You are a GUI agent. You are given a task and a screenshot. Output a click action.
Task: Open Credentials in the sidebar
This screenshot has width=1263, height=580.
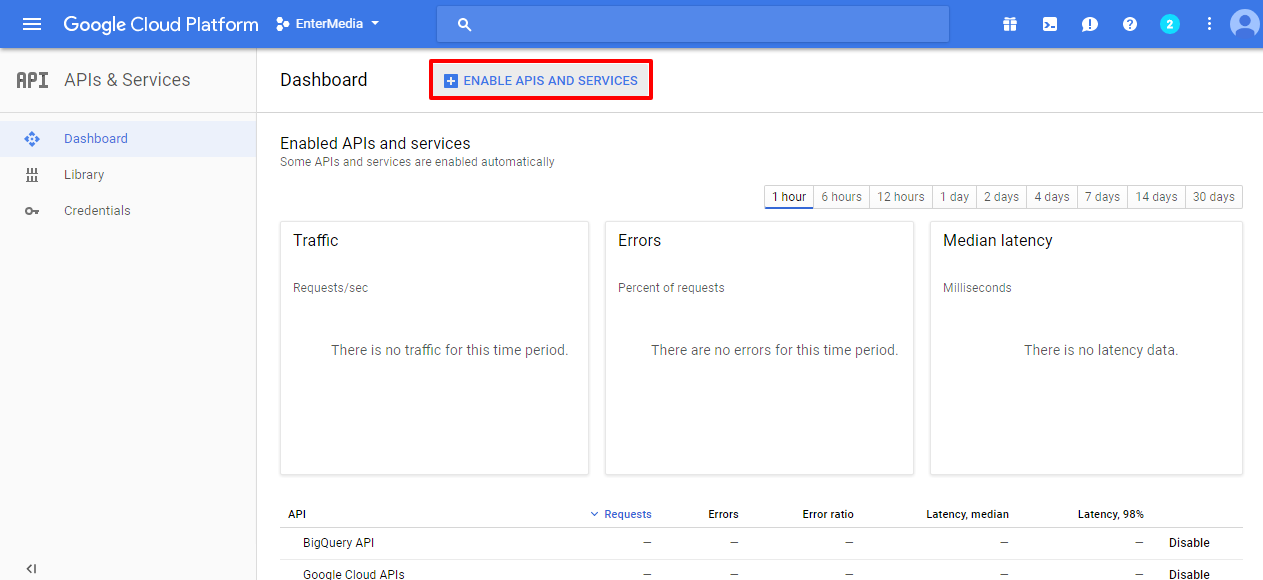click(x=97, y=211)
